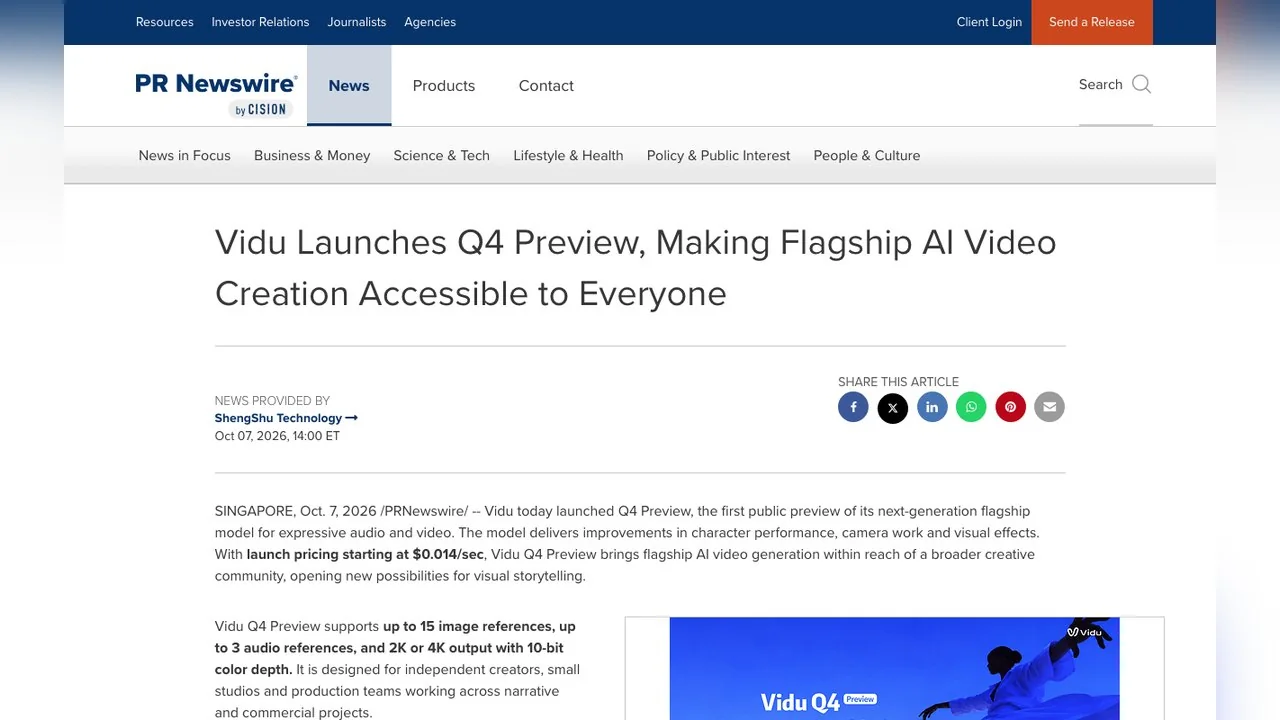The width and height of the screenshot is (1280, 720).
Task: Share article on X
Action: [x=893, y=407]
